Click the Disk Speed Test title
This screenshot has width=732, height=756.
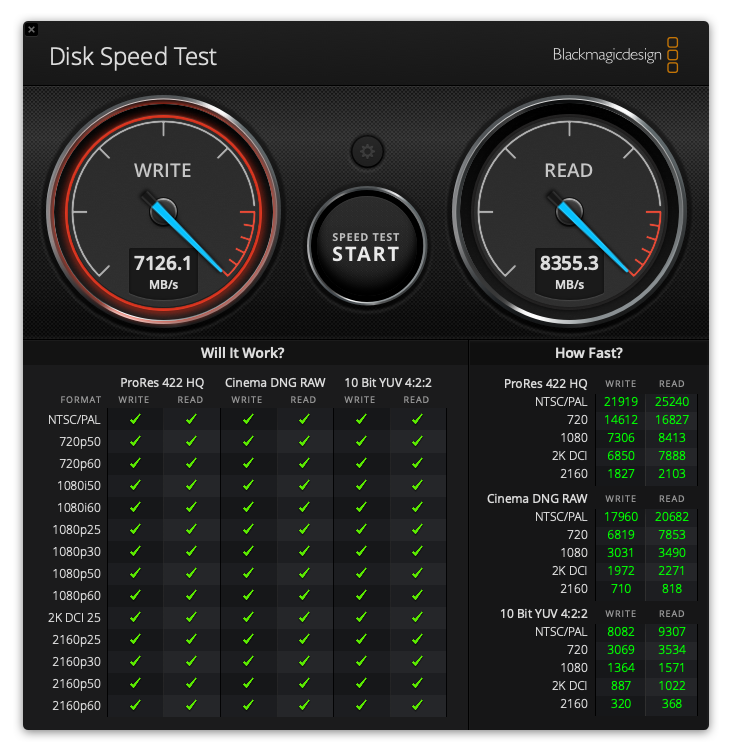point(133,57)
